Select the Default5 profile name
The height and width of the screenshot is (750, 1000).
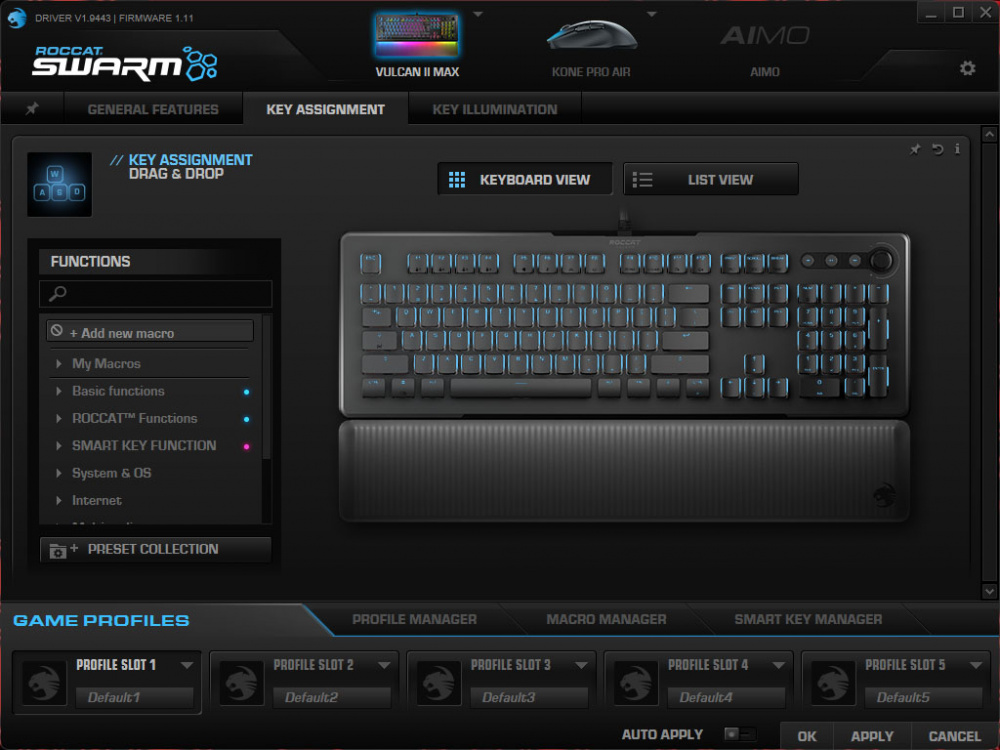tap(924, 697)
